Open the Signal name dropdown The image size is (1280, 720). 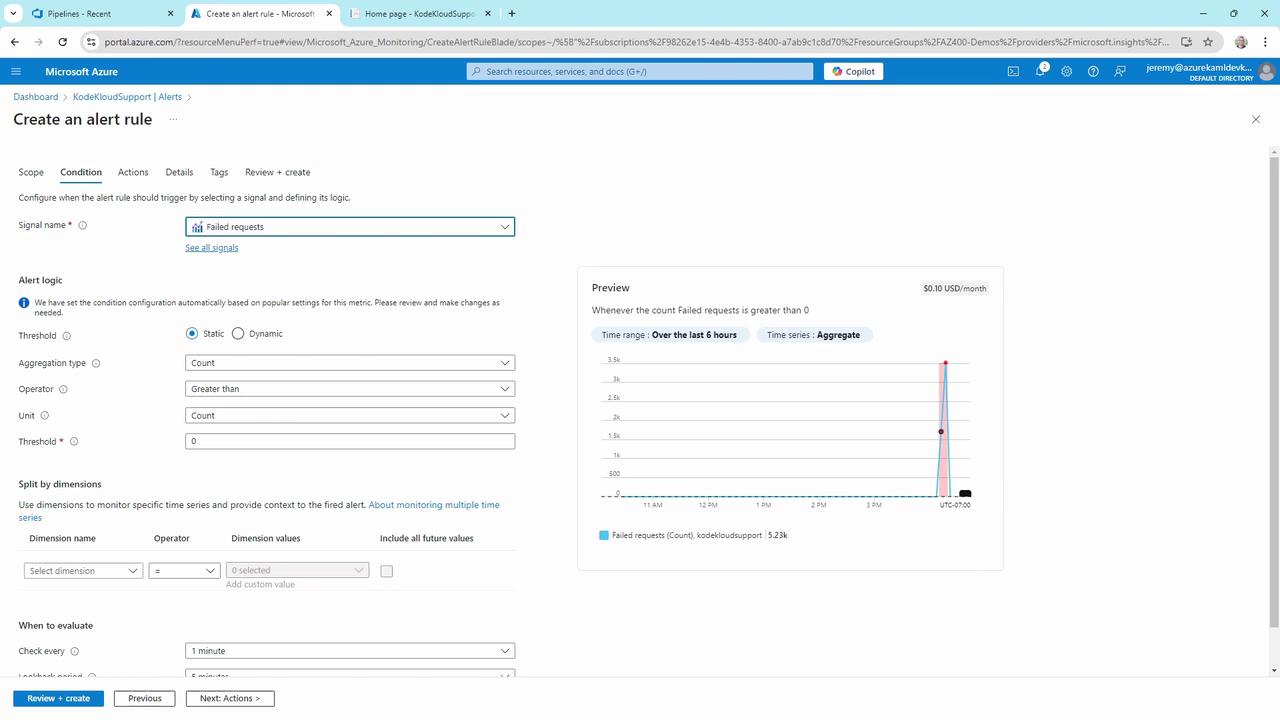tap(350, 227)
